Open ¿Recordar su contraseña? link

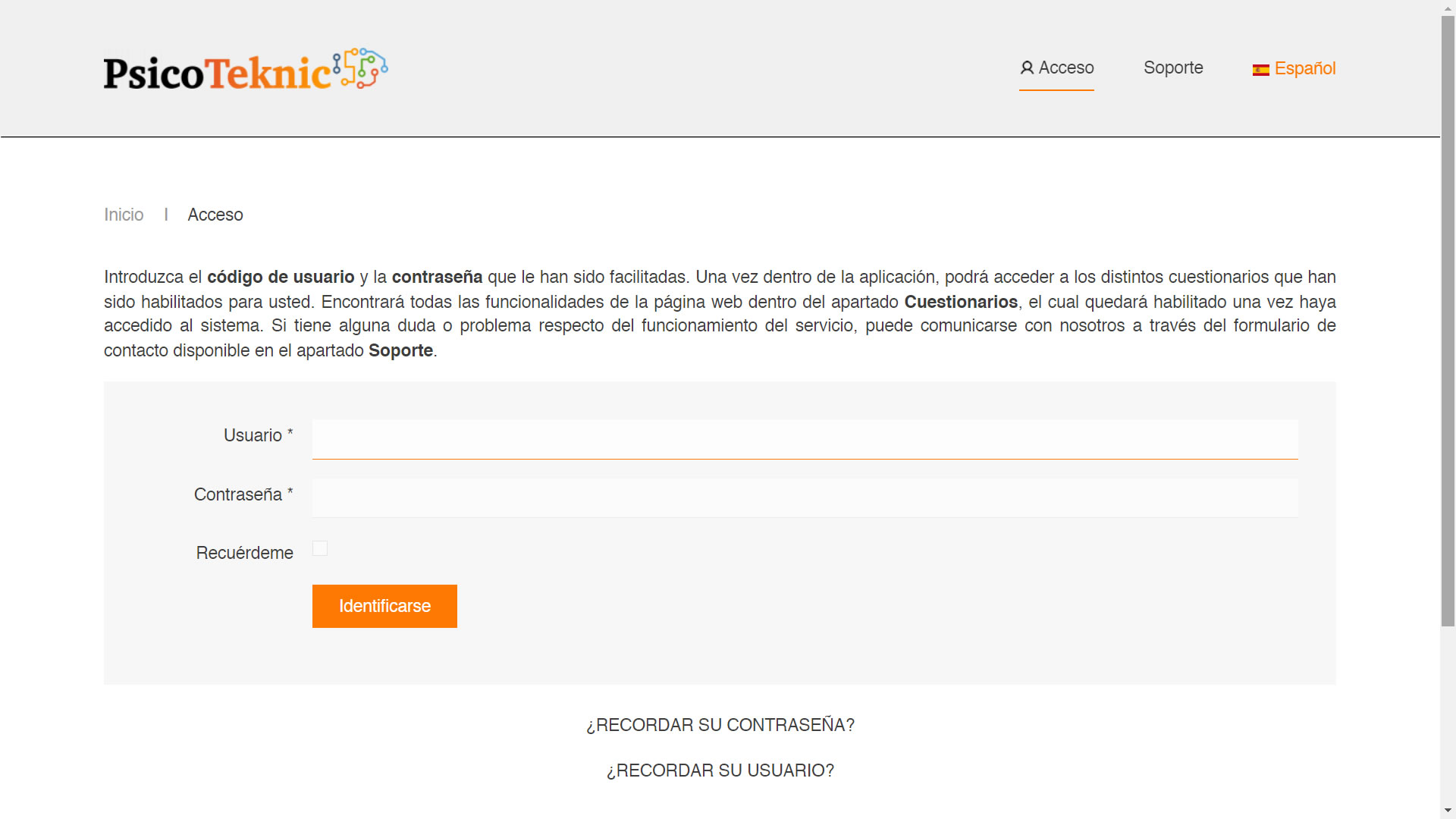coord(720,725)
